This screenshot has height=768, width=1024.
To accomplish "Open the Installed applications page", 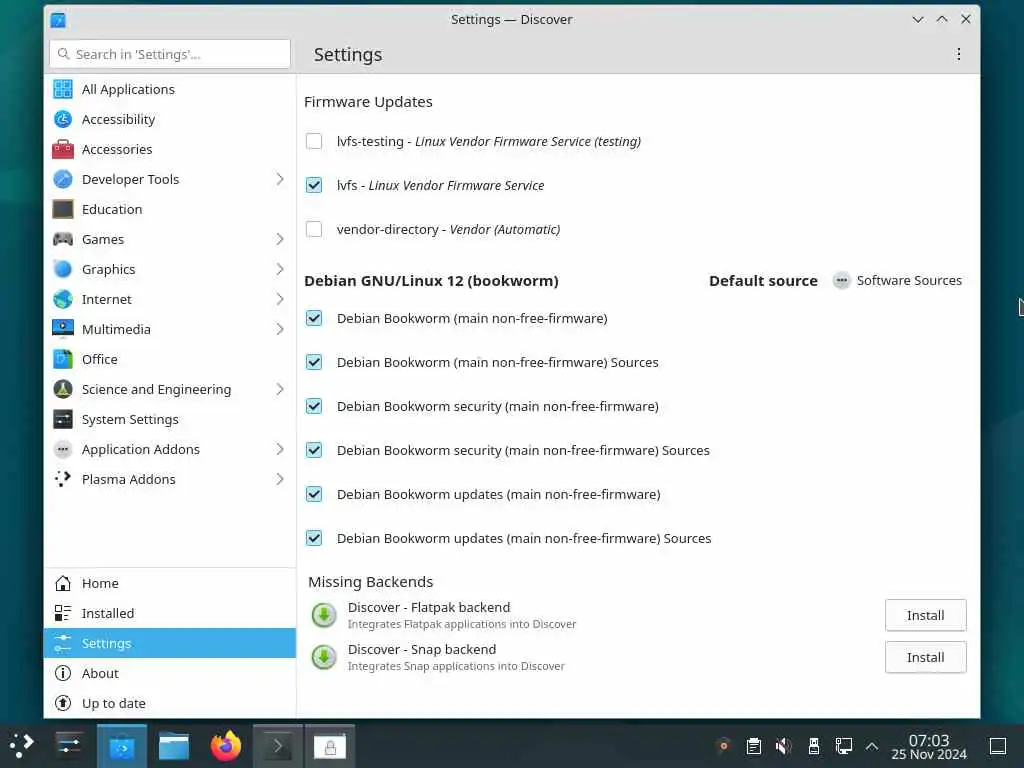I will (170, 613).
